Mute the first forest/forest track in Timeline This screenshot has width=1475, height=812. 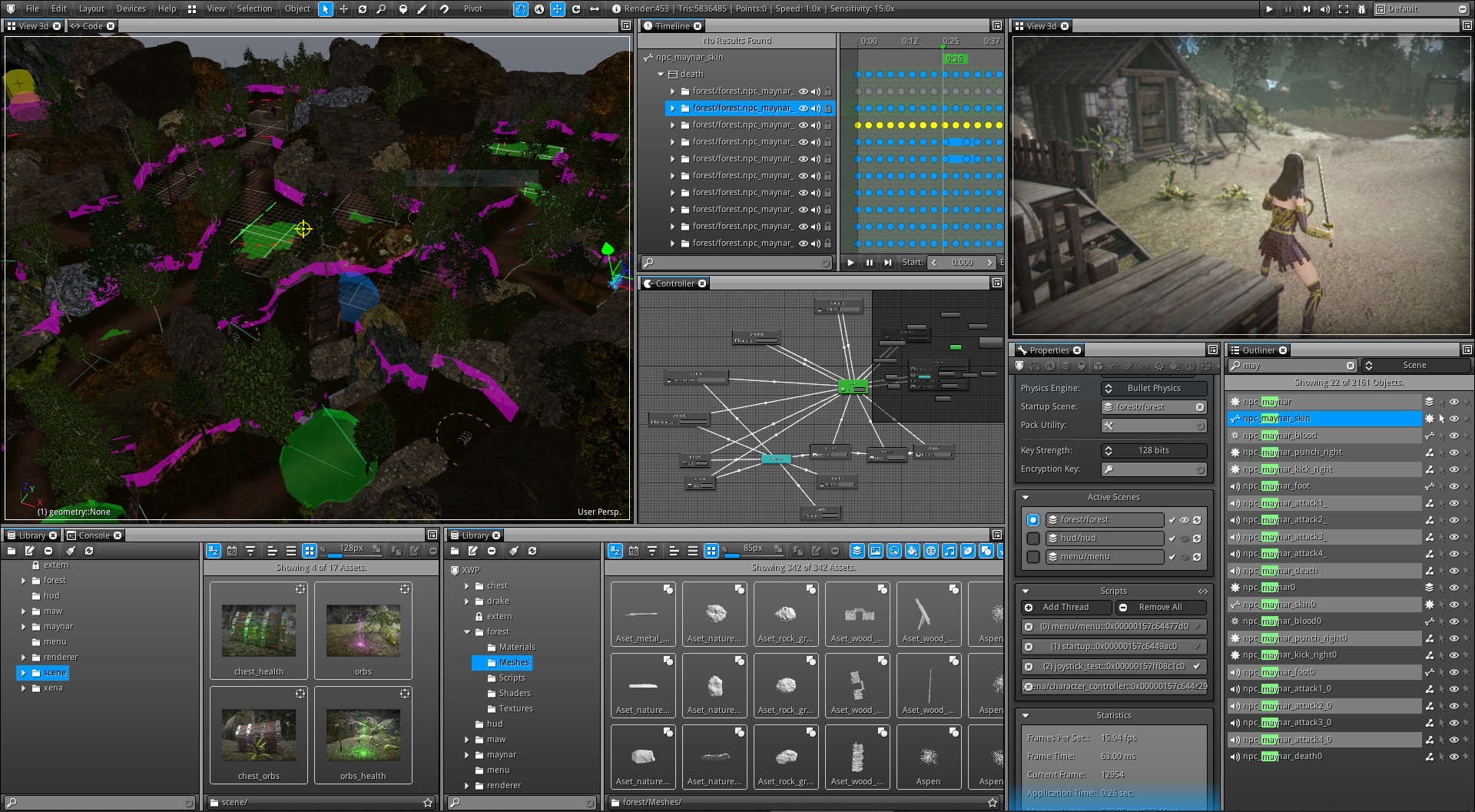pos(816,91)
